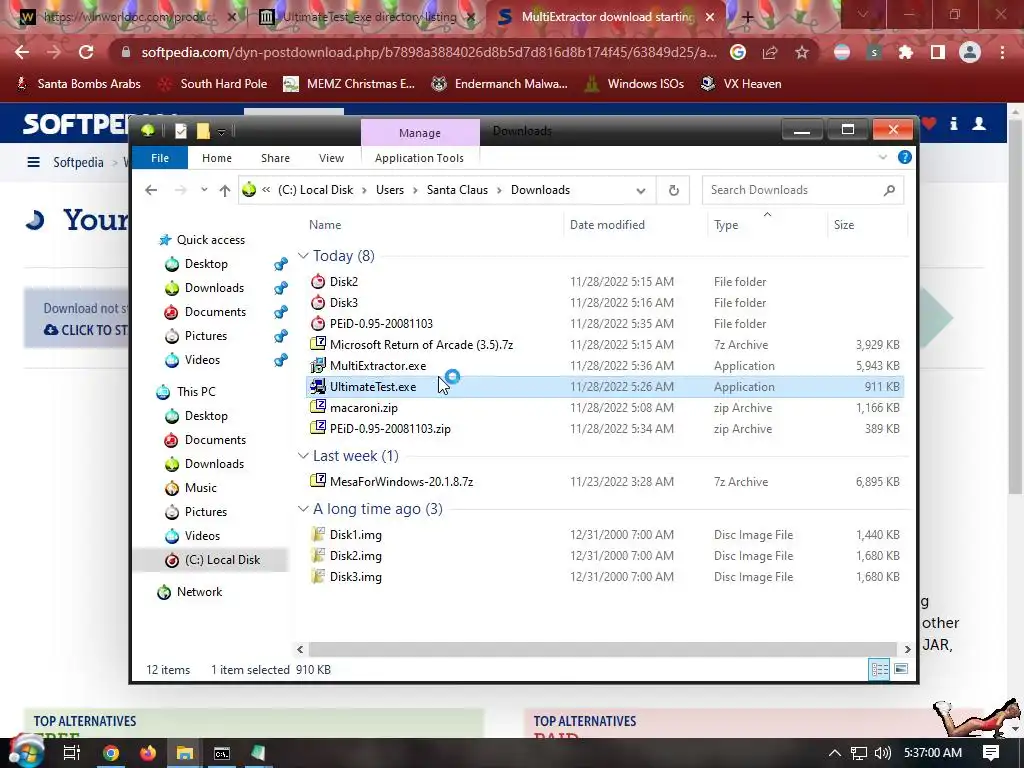Expand the Explorer ribbon chevron
1024x768 pixels.
pyautogui.click(x=883, y=157)
